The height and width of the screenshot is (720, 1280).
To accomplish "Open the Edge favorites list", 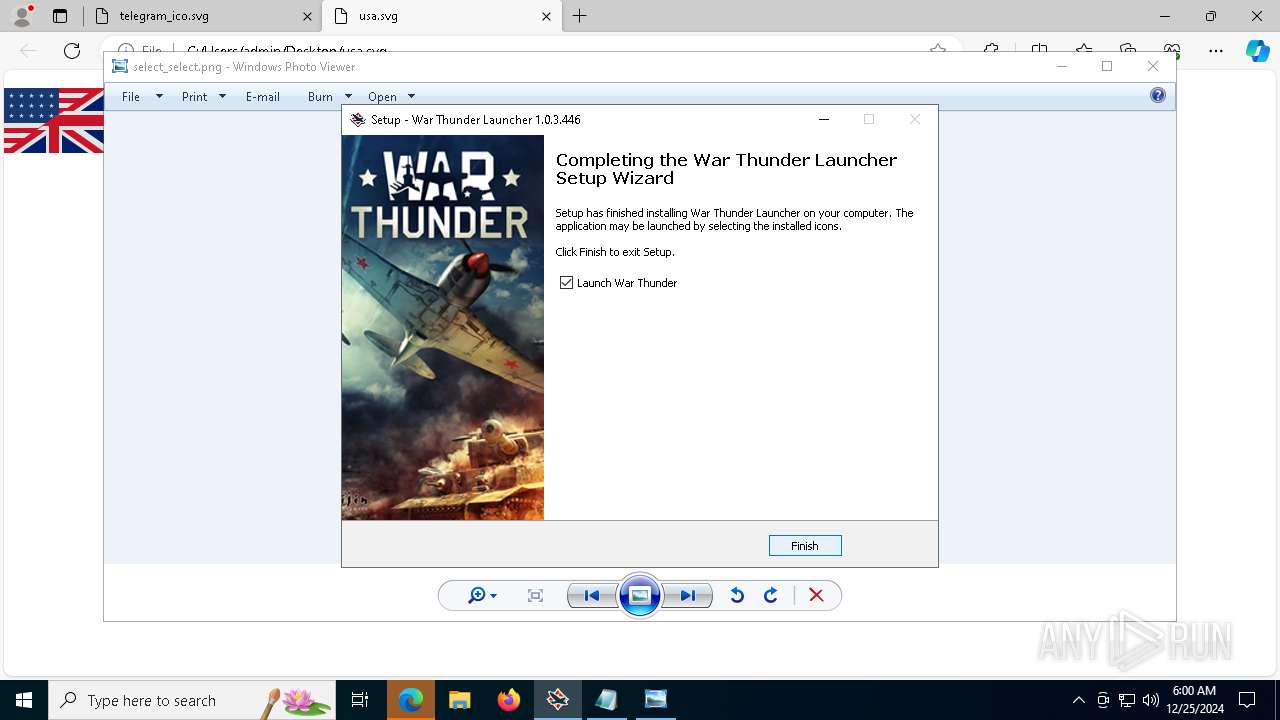I will (x=1084, y=49).
